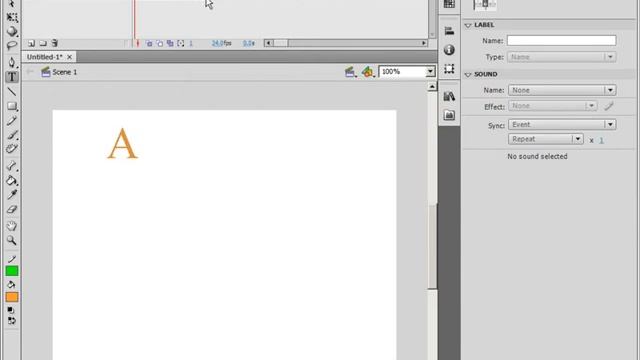Open the sound Name dropdown
This screenshot has height=360, width=640.
point(562,90)
